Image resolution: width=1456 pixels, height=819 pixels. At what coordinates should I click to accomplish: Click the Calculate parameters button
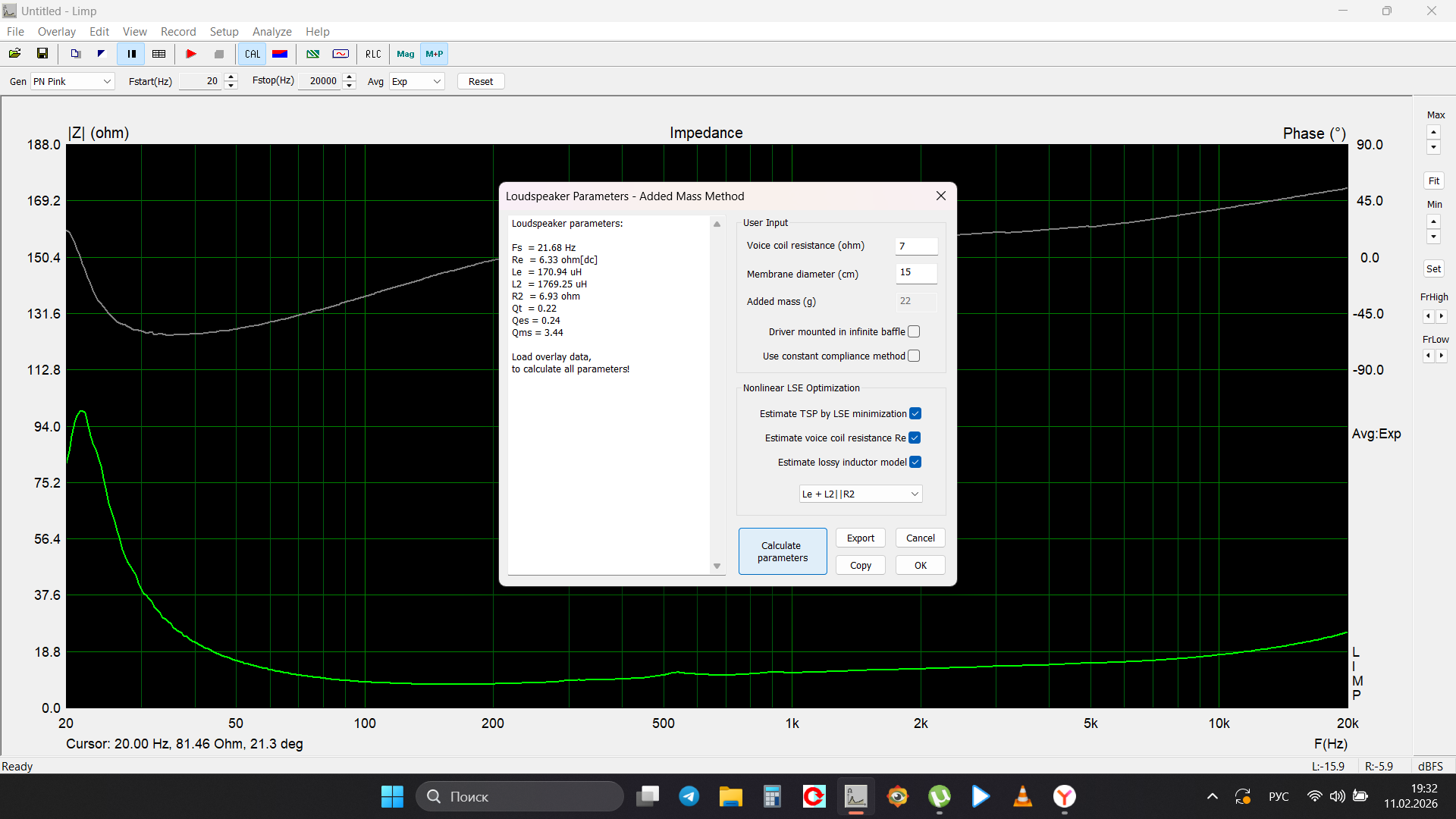coord(783,551)
